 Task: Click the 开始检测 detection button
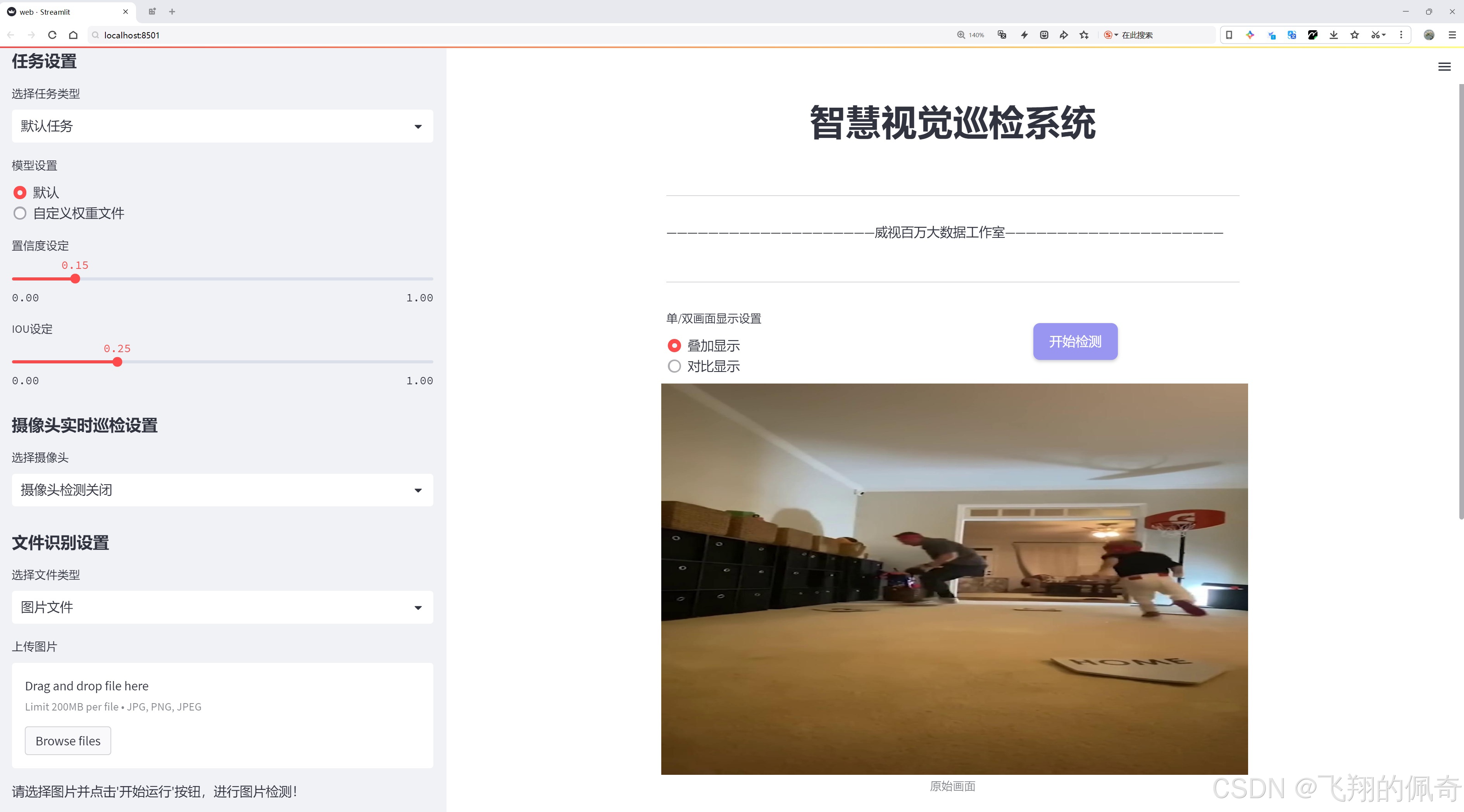coord(1075,341)
